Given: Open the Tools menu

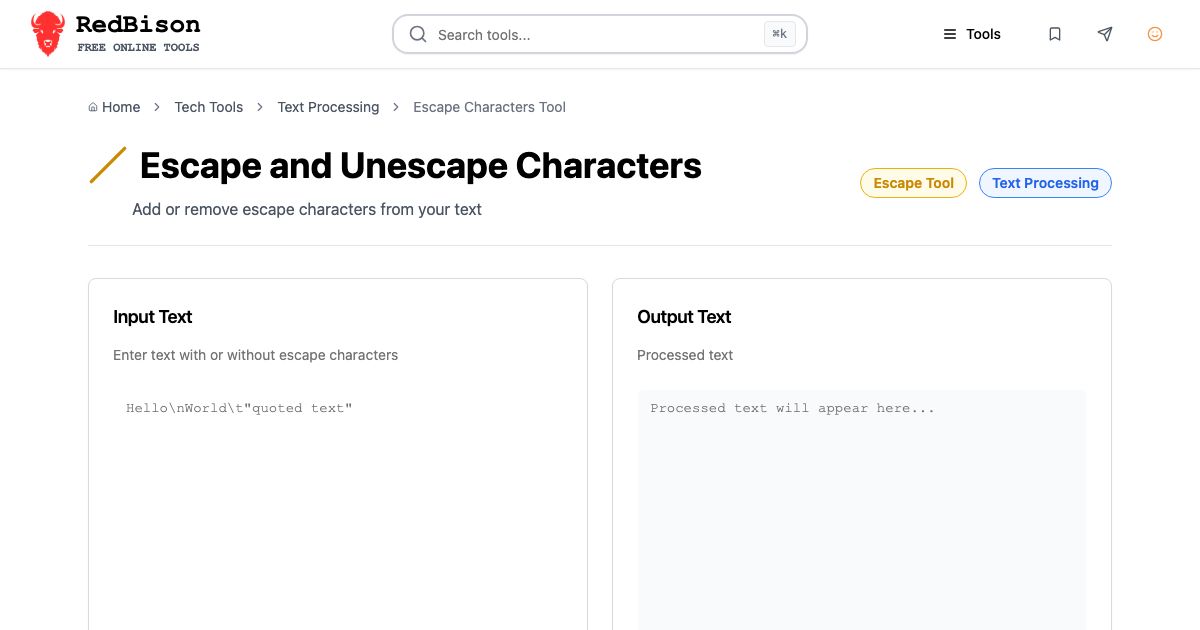Looking at the screenshot, I should click(x=972, y=34).
